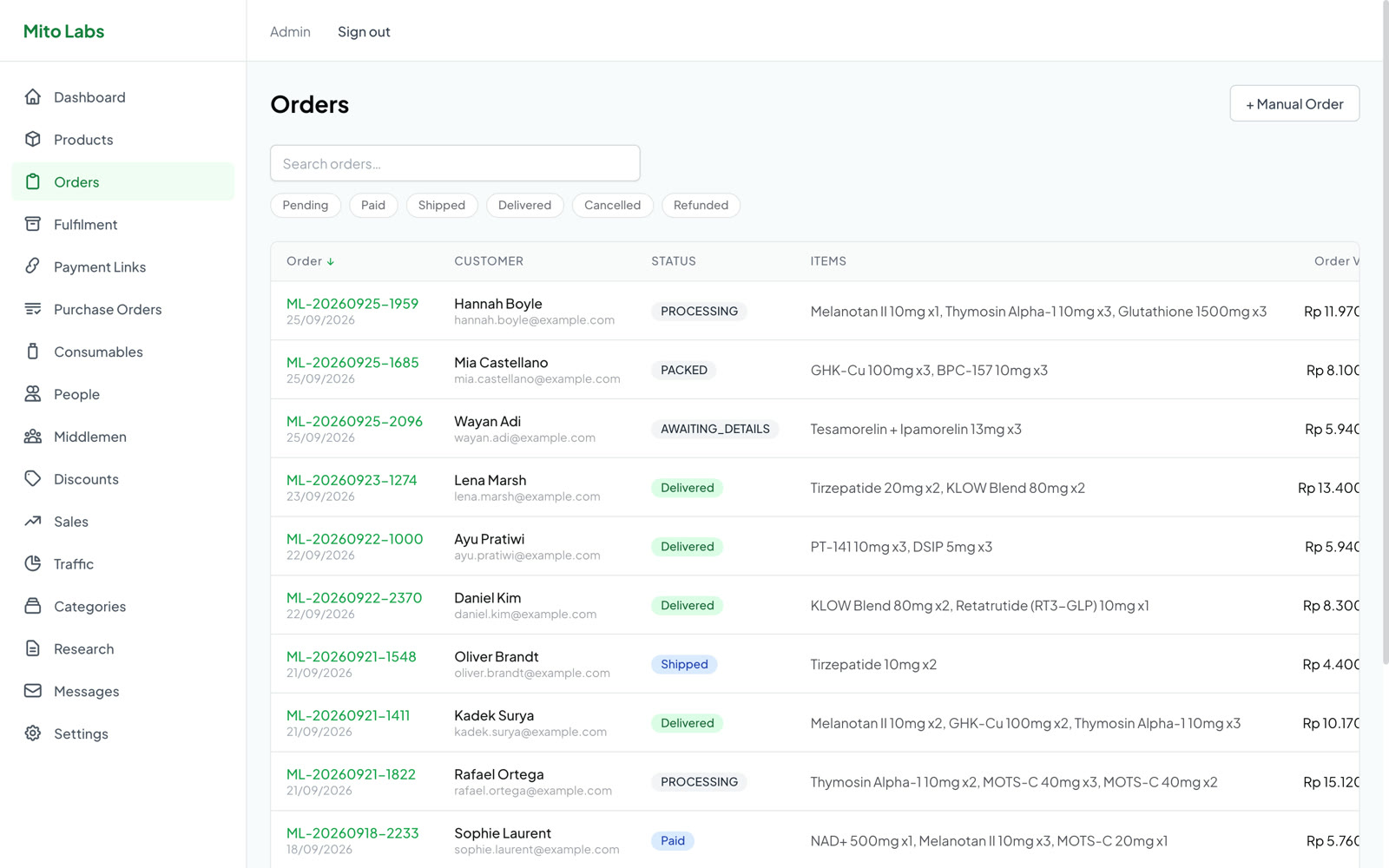Click the People user icon
The width and height of the screenshot is (1389, 868).
[33, 394]
